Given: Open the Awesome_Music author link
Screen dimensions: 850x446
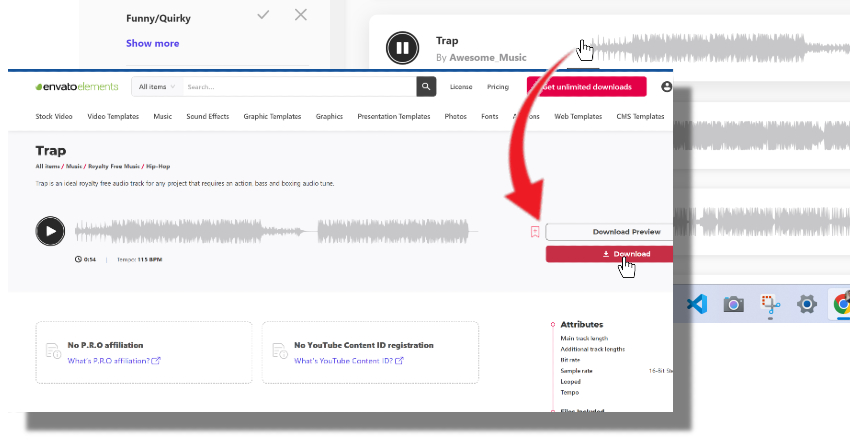Looking at the screenshot, I should tap(488, 57).
